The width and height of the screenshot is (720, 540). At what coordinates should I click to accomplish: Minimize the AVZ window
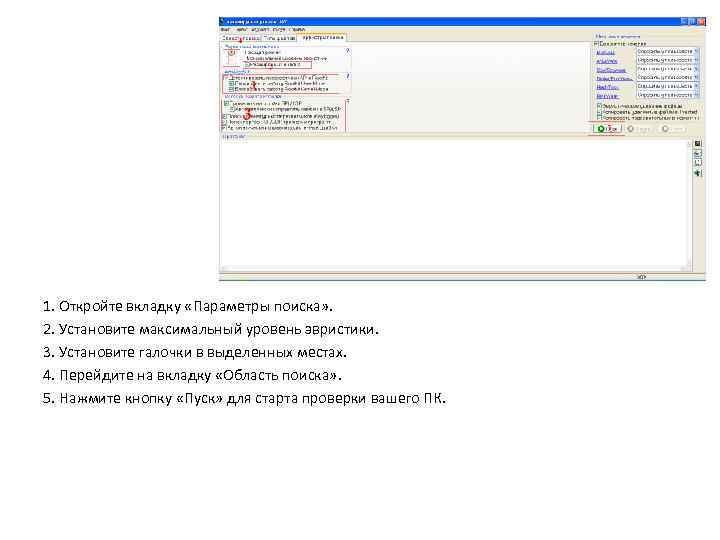click(x=683, y=22)
